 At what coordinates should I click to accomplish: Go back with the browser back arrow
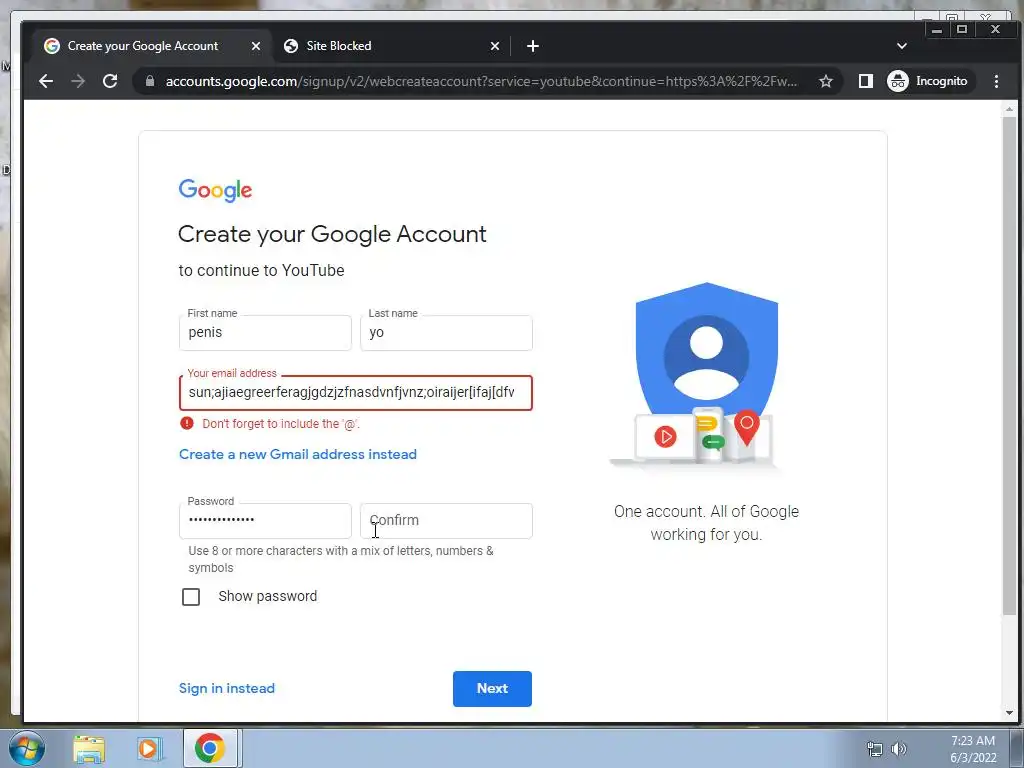pos(46,81)
